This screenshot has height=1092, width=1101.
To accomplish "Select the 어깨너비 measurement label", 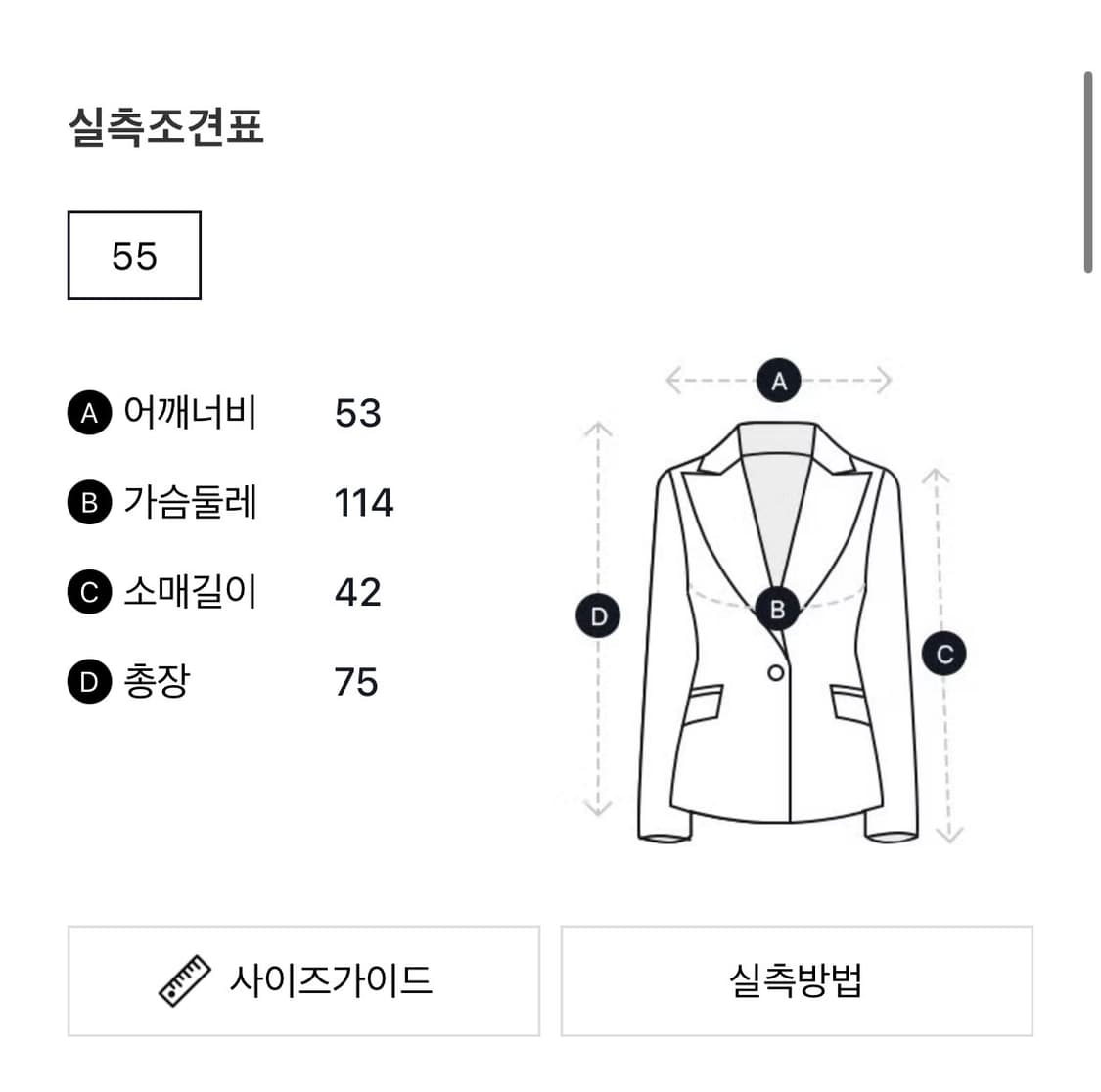I will (192, 414).
